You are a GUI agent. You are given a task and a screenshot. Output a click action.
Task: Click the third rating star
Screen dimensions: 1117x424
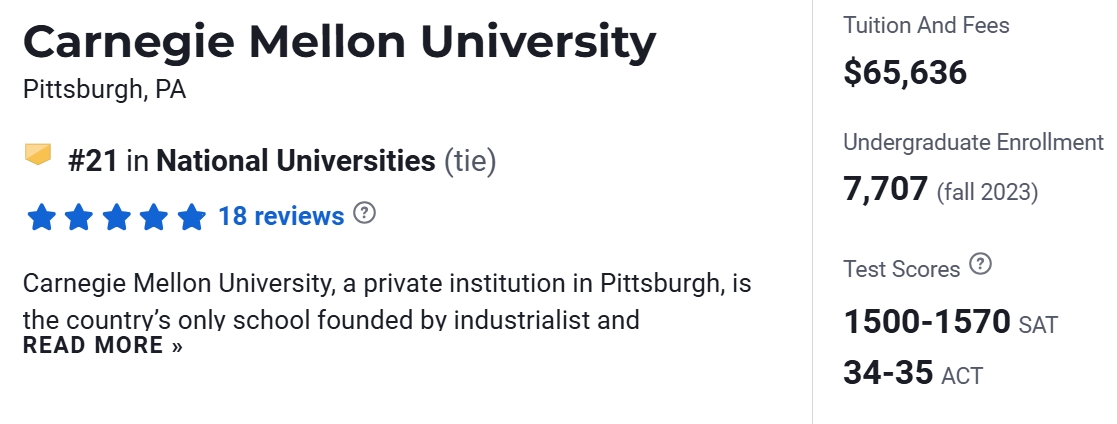click(117, 216)
